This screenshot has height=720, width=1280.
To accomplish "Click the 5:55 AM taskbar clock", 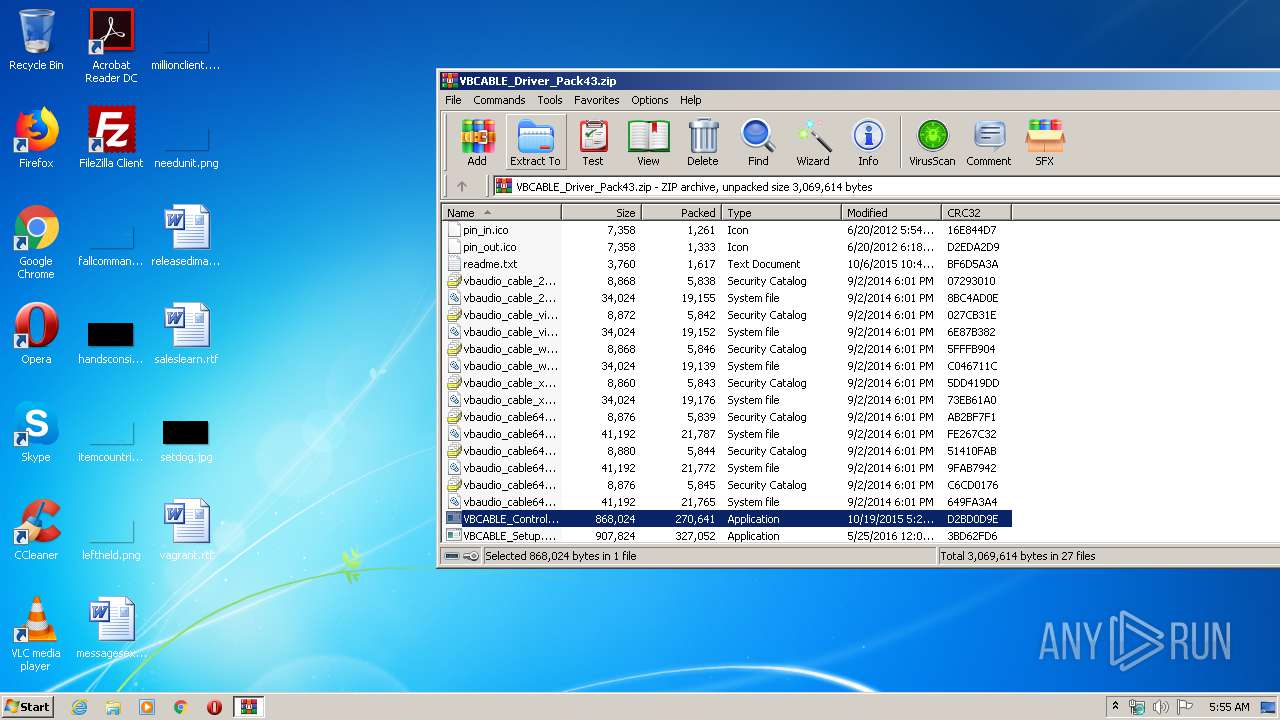I will [x=1229, y=707].
